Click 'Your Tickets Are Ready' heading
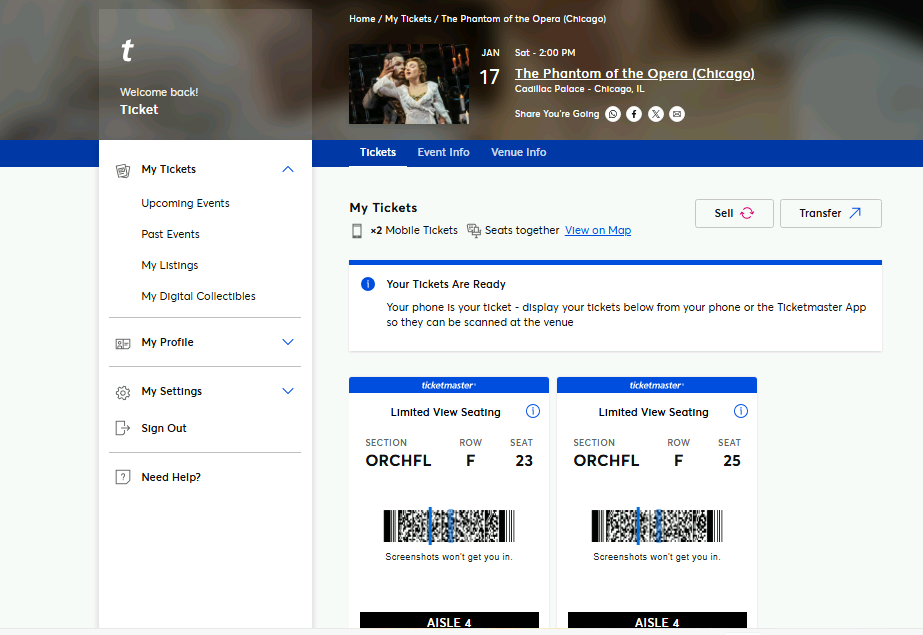This screenshot has height=635, width=923. click(x=446, y=284)
